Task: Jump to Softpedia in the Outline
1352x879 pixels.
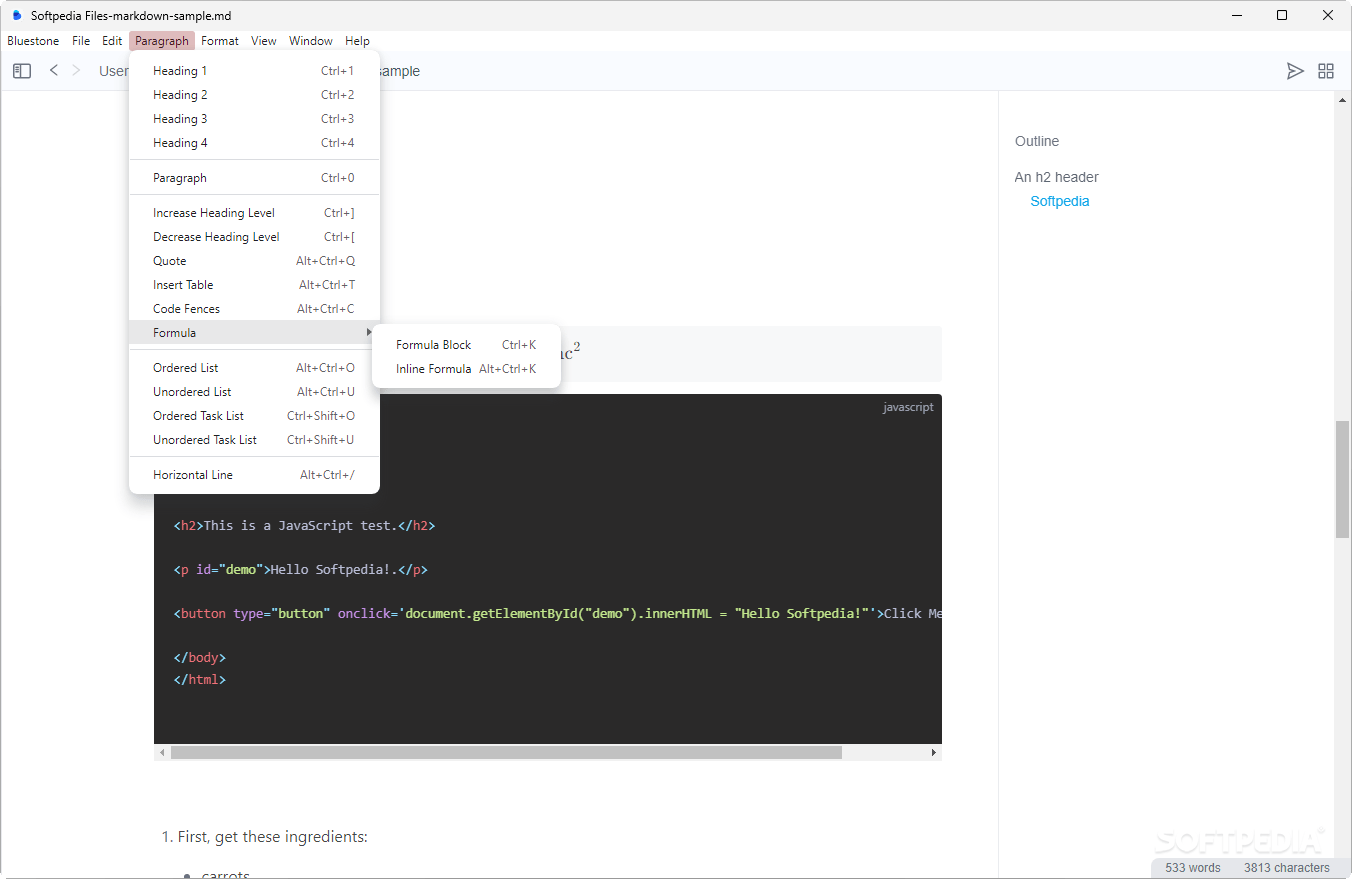Action: 1059,201
